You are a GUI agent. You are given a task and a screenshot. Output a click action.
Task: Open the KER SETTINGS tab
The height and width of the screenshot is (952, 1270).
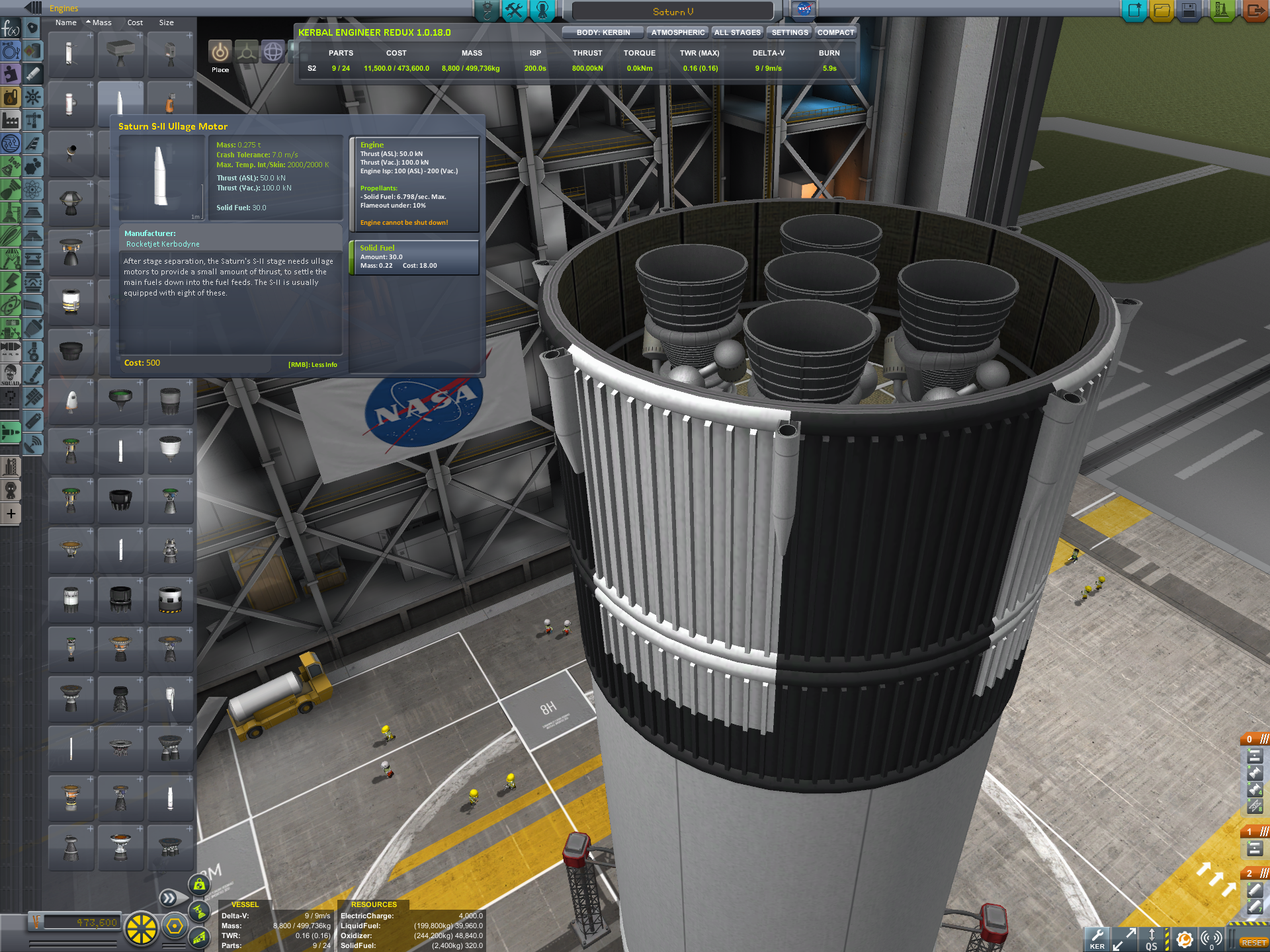790,32
